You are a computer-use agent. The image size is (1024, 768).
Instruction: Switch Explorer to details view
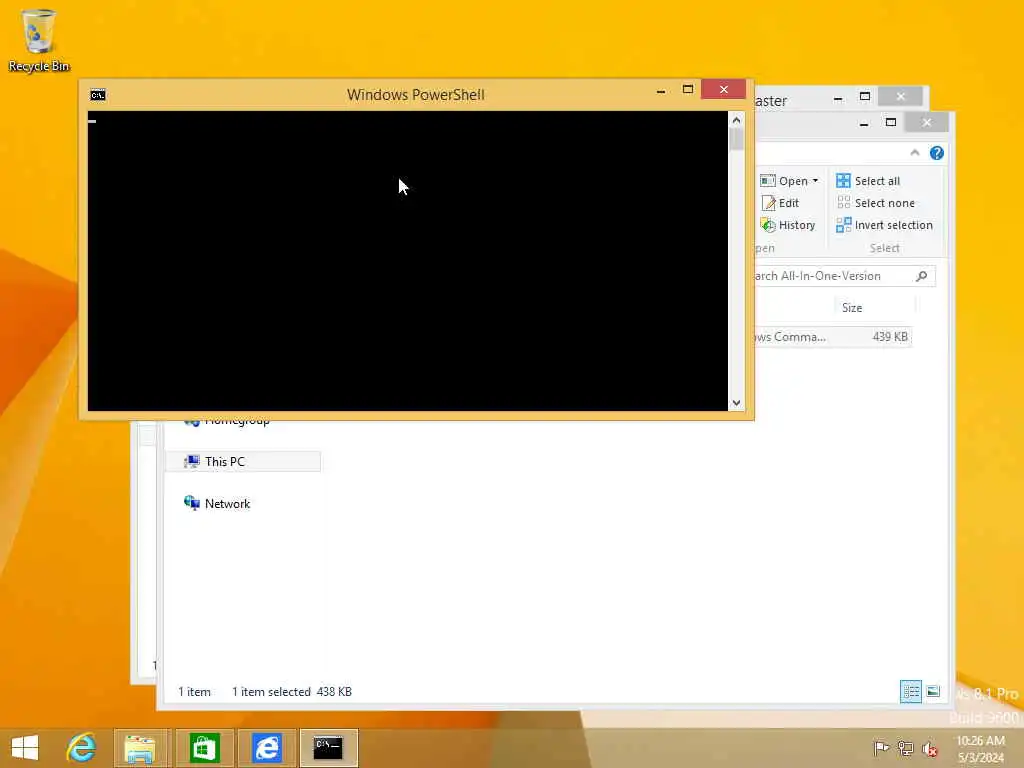click(910, 692)
